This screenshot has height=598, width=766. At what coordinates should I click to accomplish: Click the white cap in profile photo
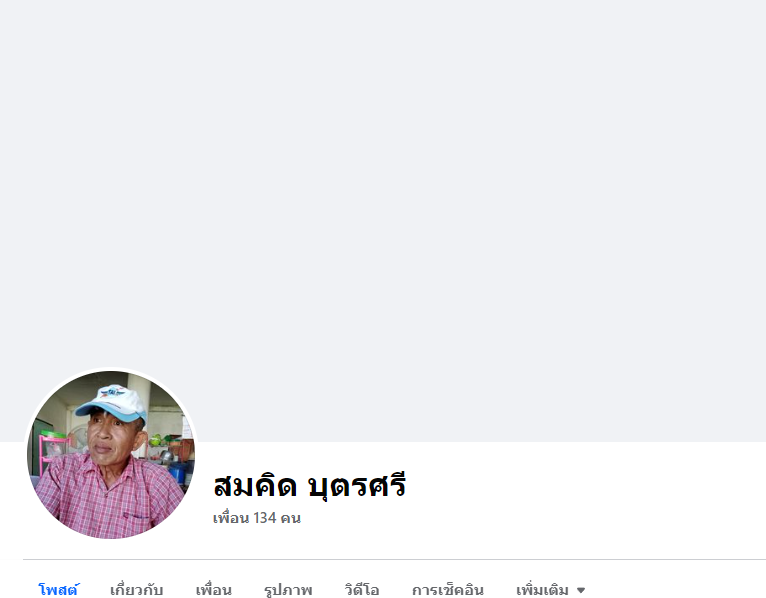[x=113, y=402]
